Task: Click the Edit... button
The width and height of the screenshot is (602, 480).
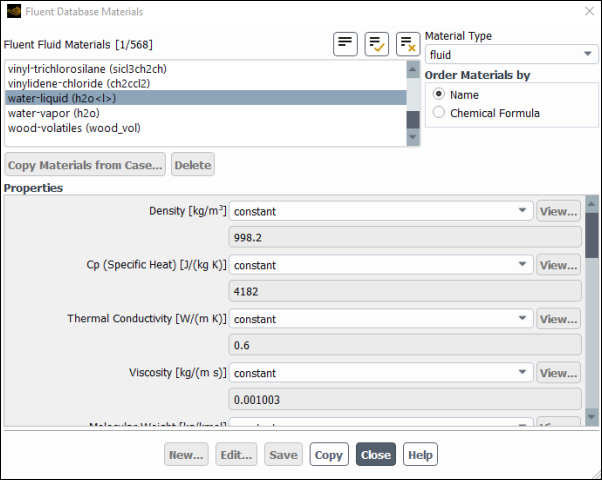Action: tap(236, 454)
